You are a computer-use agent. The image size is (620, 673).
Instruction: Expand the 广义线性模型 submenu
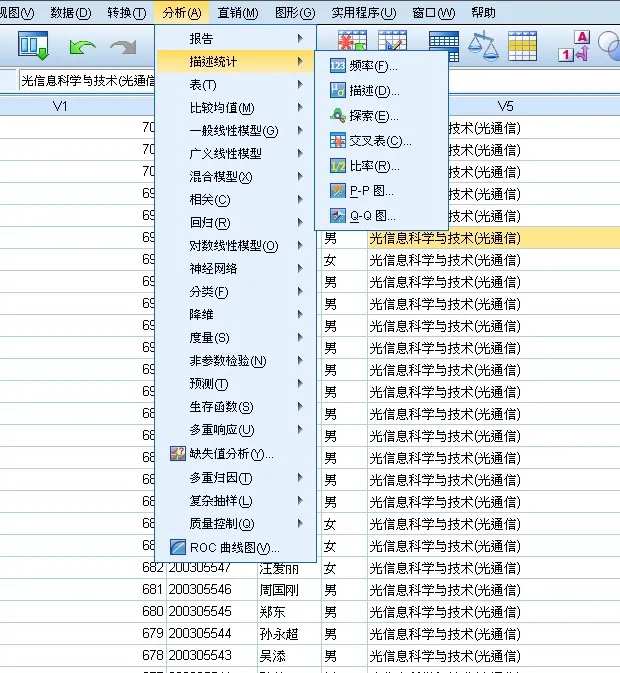(x=236, y=154)
